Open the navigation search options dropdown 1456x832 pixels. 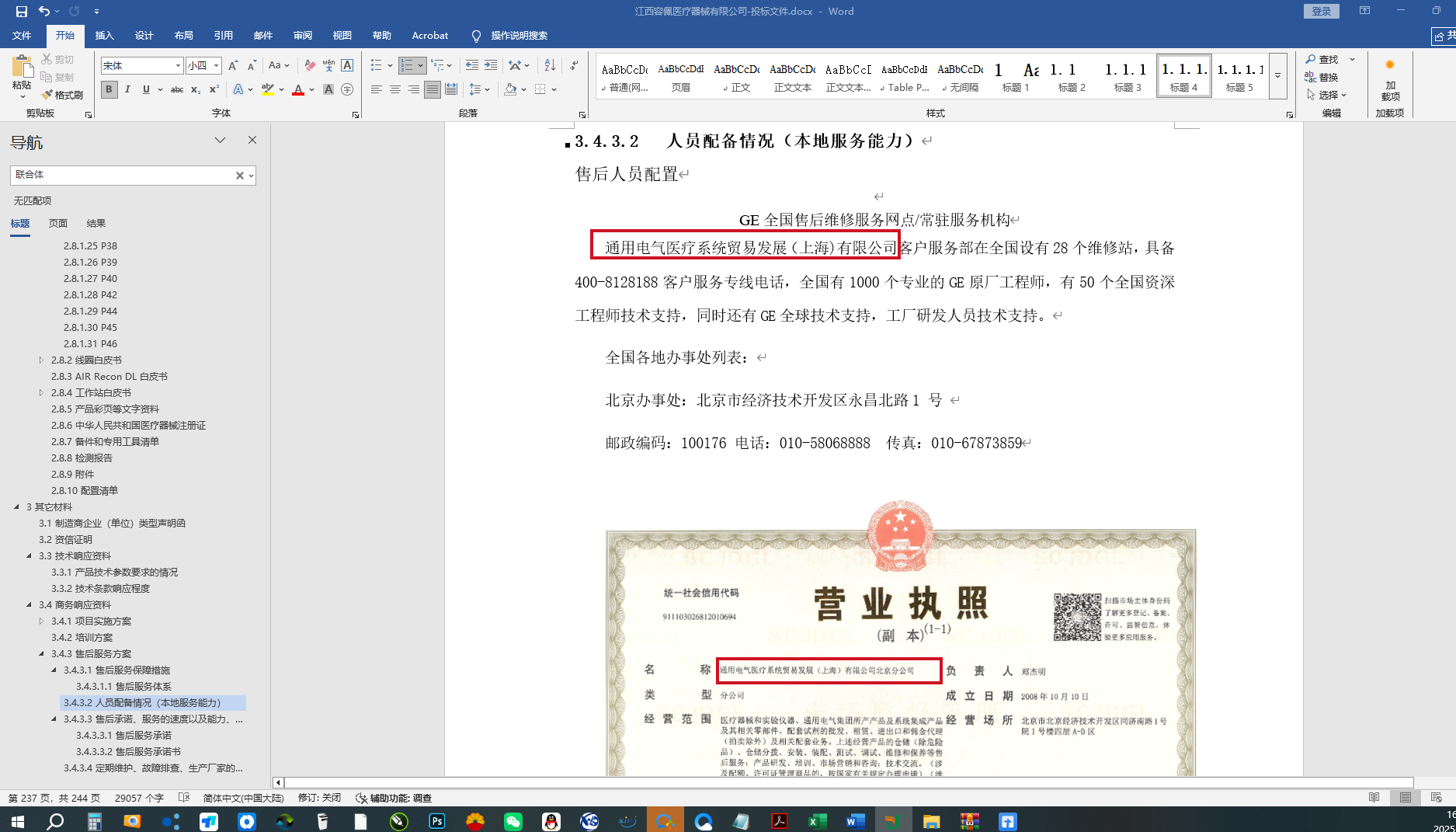[251, 176]
